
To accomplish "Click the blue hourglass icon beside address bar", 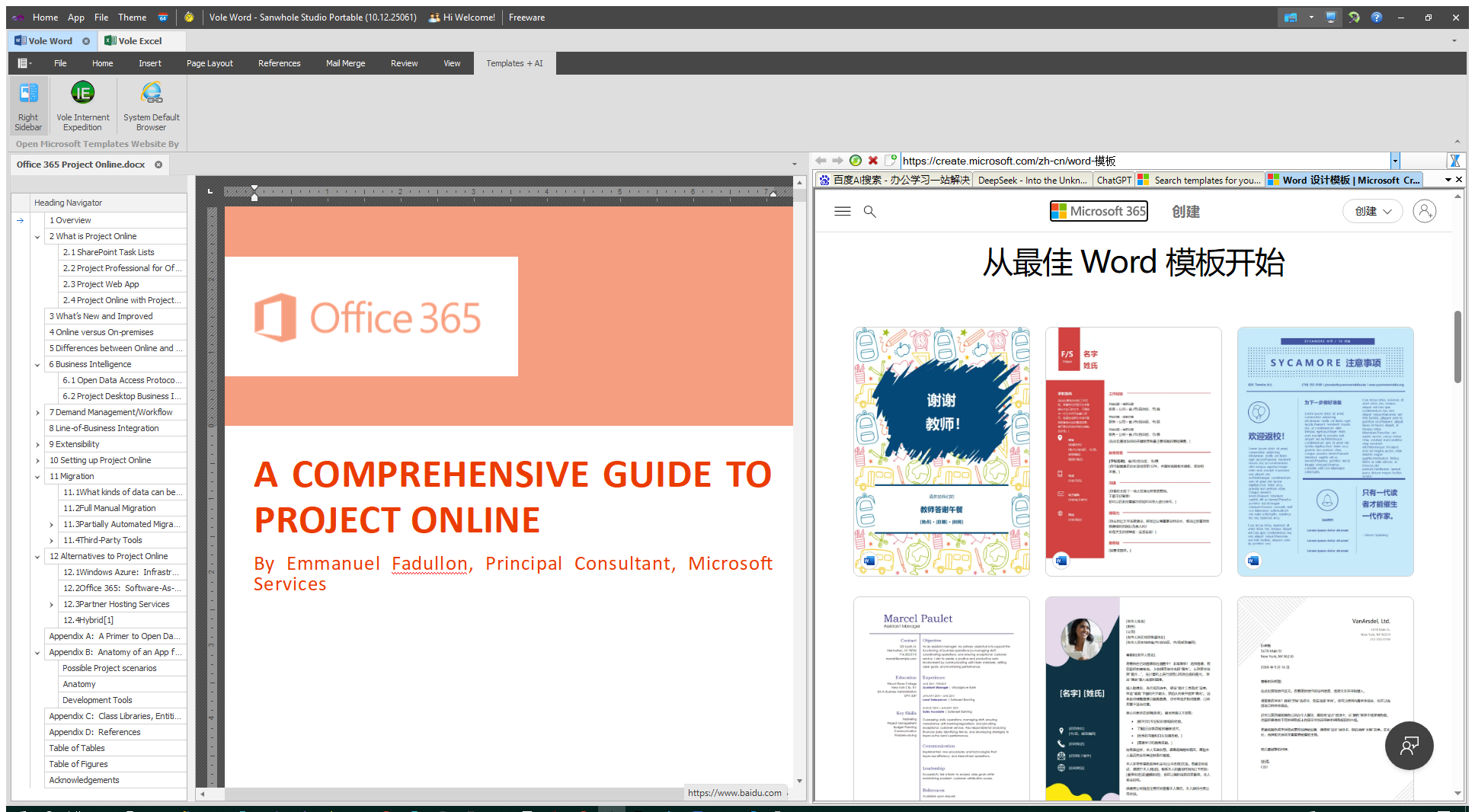I will [x=1455, y=161].
